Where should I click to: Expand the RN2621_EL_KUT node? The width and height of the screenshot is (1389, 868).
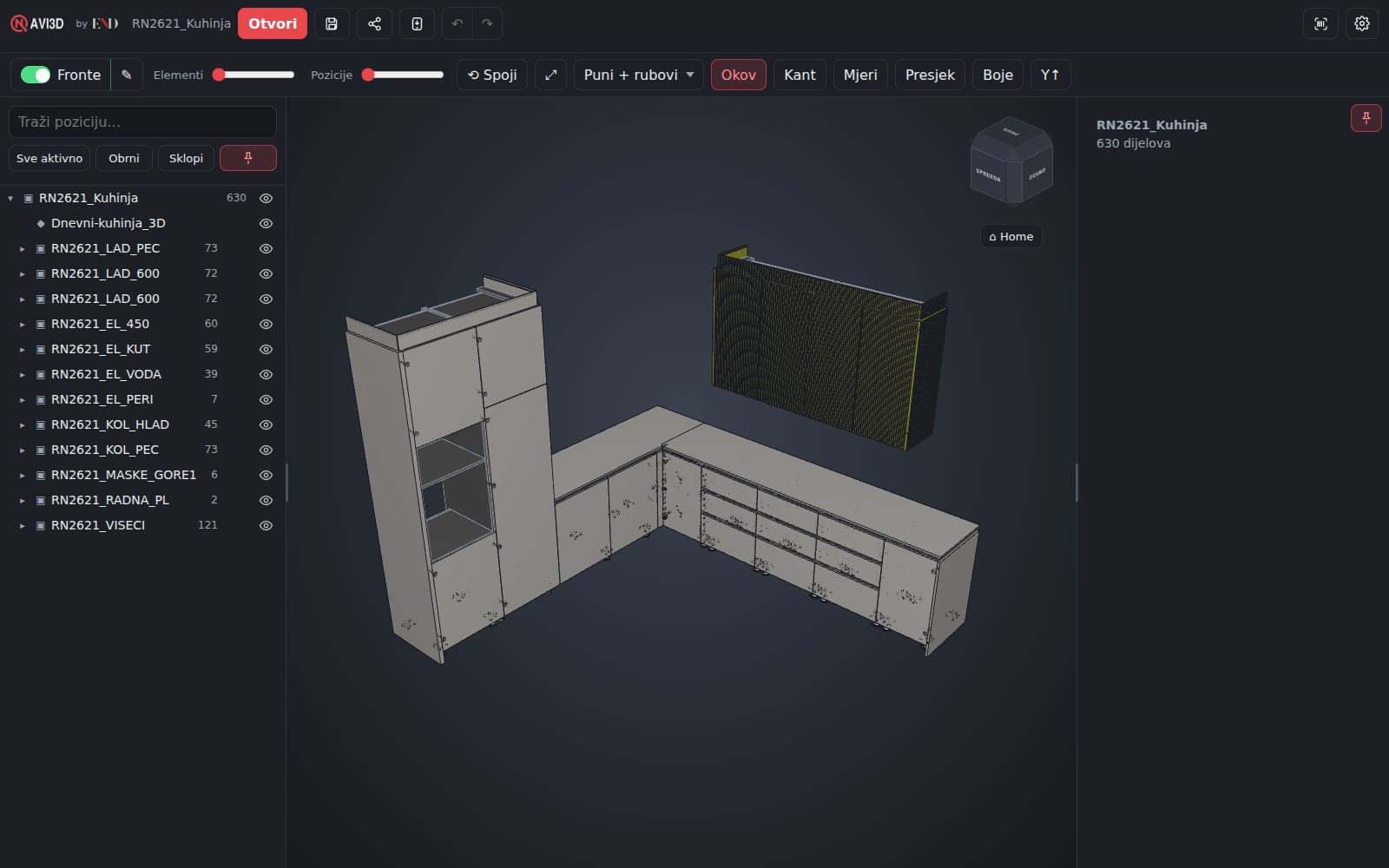(x=23, y=349)
